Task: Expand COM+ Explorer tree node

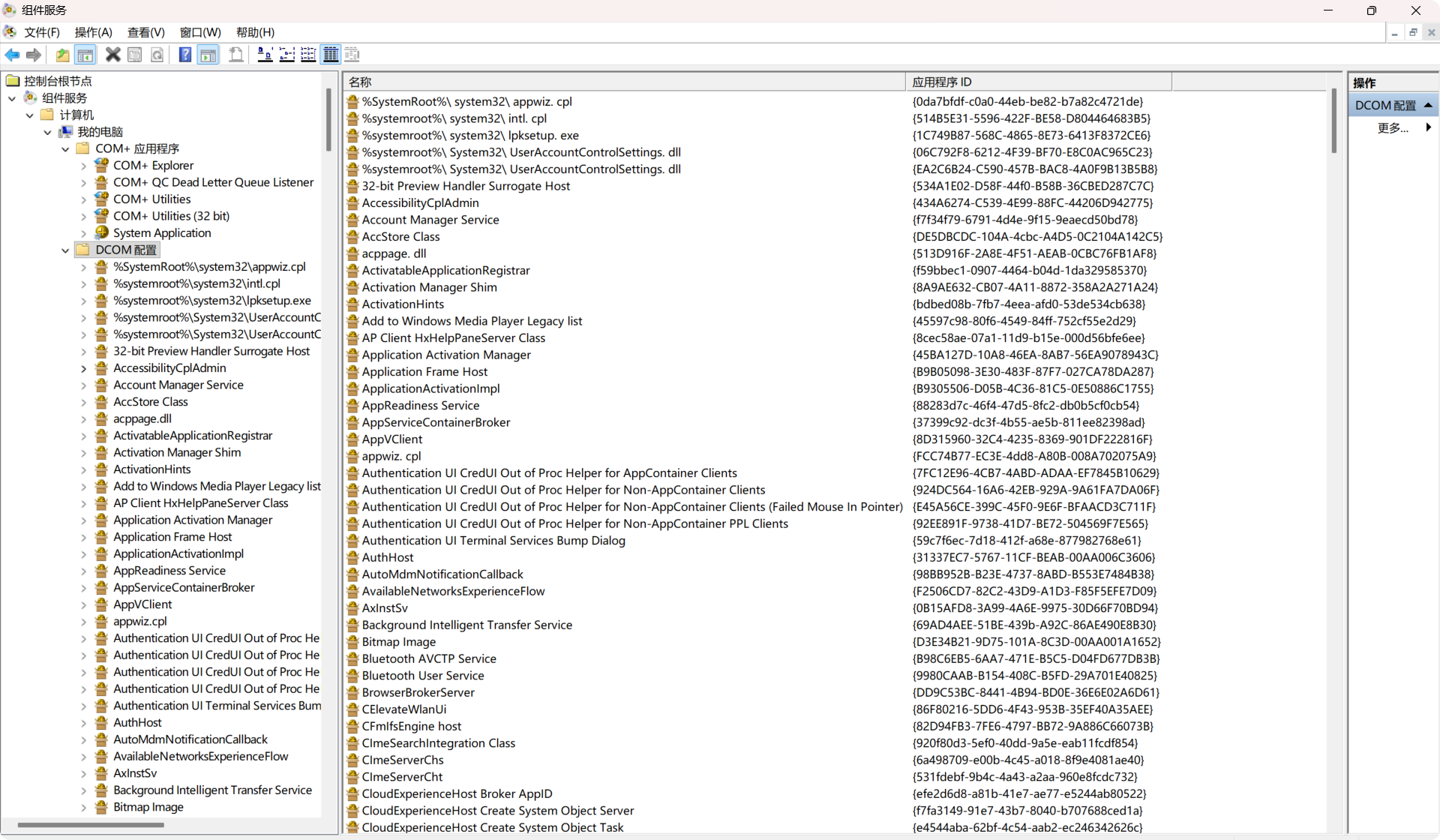Action: point(83,166)
